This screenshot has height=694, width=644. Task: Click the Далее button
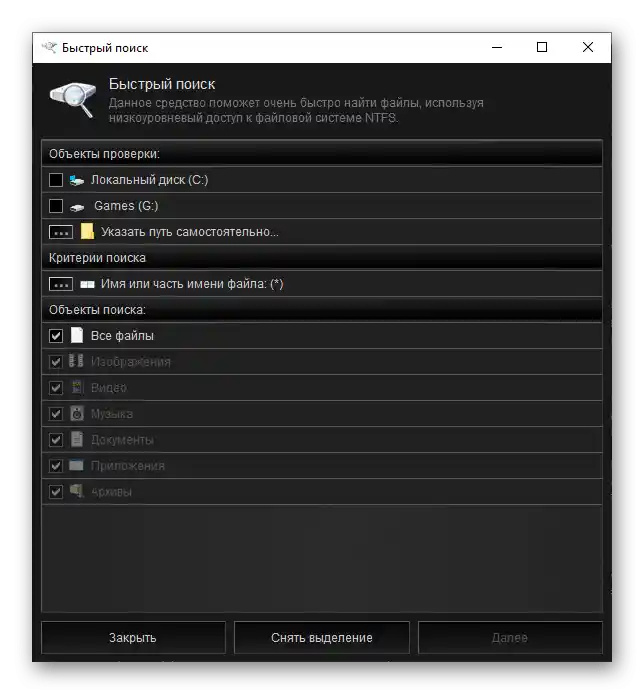510,638
